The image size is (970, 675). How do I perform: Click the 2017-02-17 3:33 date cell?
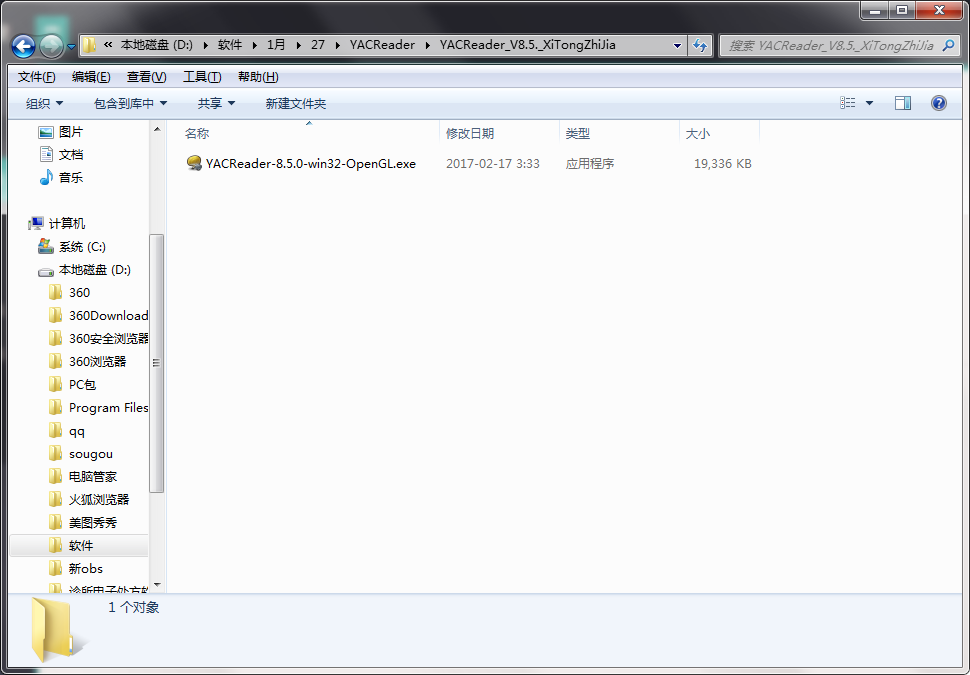tap(492, 163)
